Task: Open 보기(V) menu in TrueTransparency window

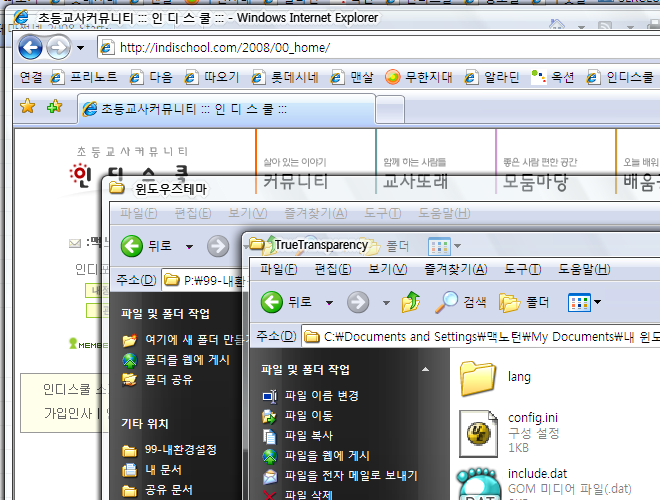Action: click(387, 269)
